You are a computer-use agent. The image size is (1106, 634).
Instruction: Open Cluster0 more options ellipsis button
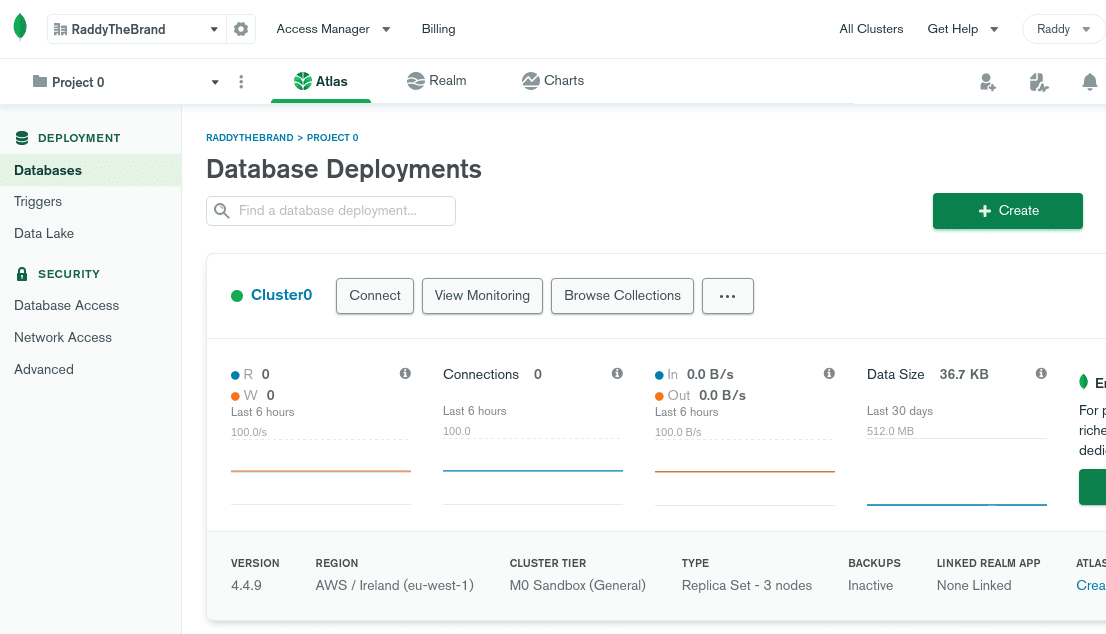(x=728, y=296)
